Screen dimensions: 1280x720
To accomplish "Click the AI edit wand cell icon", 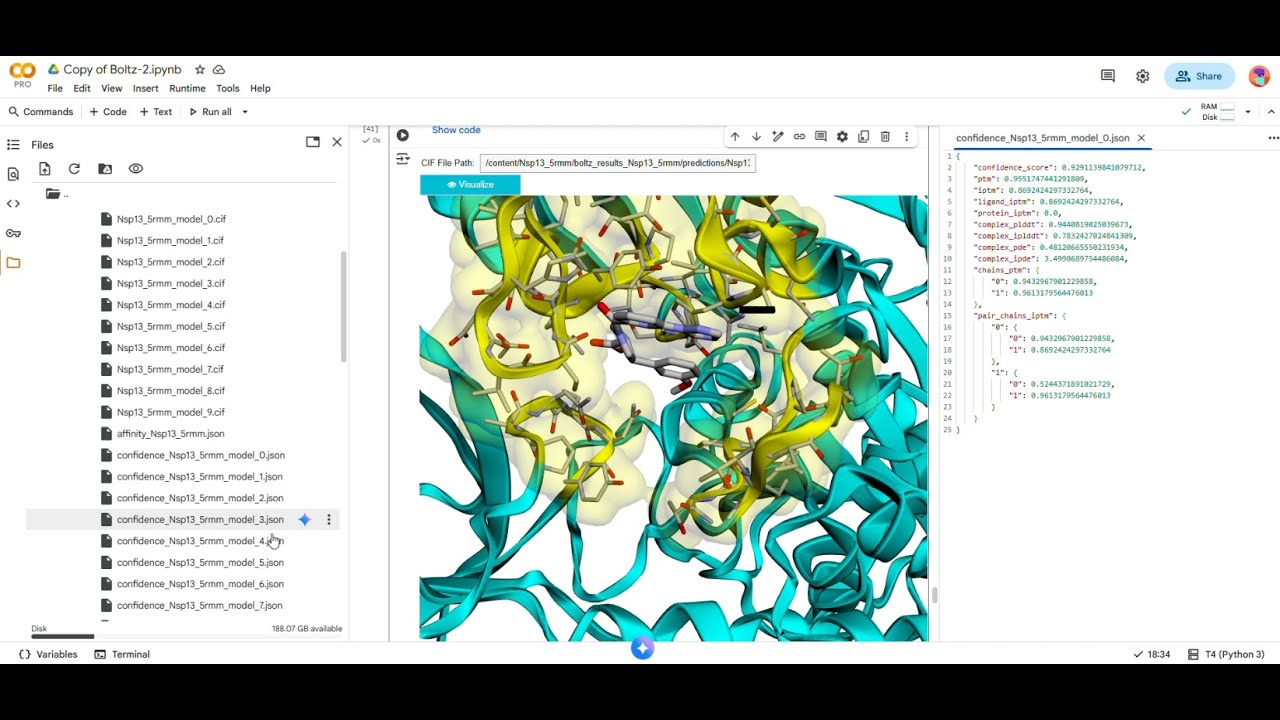I will click(x=778, y=137).
